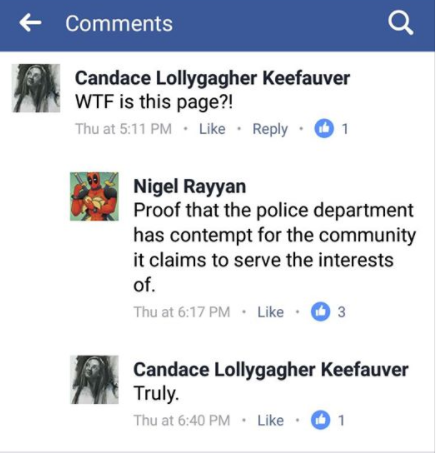The height and width of the screenshot is (453, 437).
Task: Open Candace's name link above 'Truly.'
Action: pos(271,370)
